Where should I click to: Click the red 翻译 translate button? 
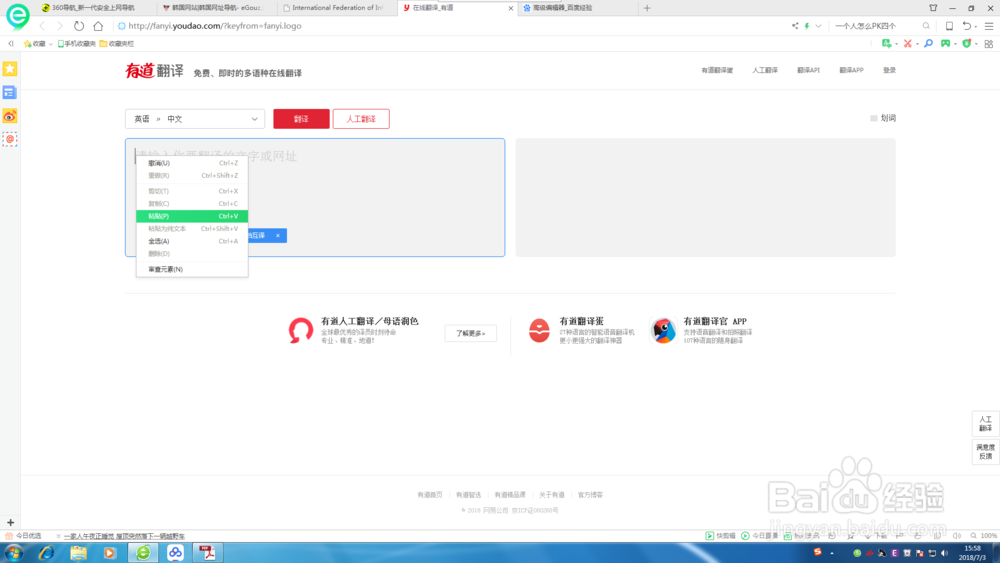point(302,119)
